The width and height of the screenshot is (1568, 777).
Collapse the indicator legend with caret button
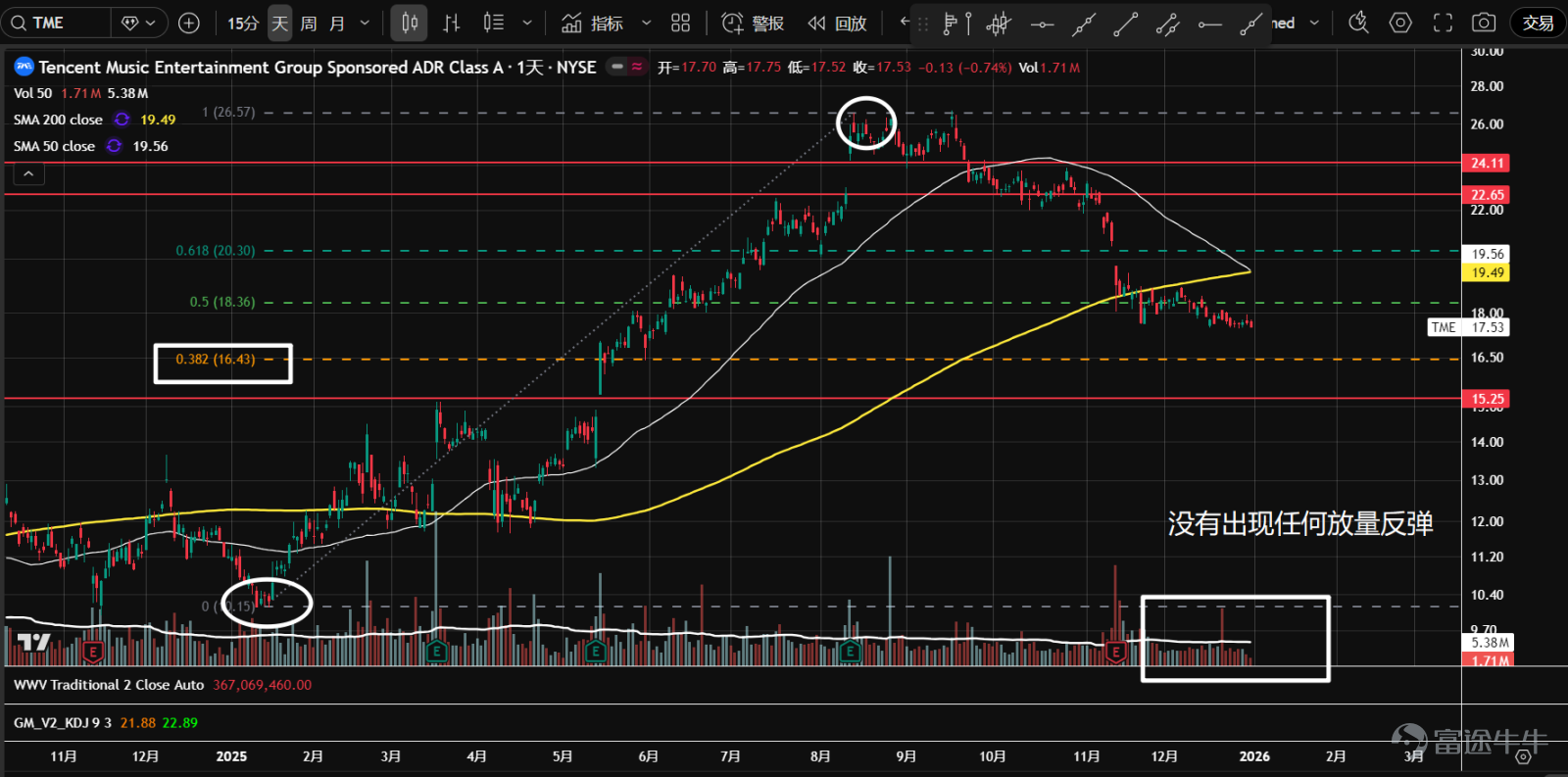(28, 173)
